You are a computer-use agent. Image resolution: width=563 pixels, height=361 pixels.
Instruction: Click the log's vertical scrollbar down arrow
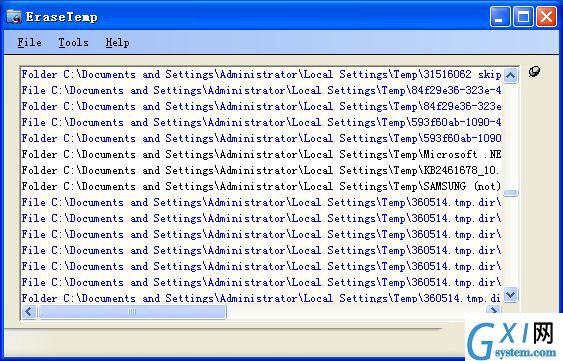(x=511, y=295)
